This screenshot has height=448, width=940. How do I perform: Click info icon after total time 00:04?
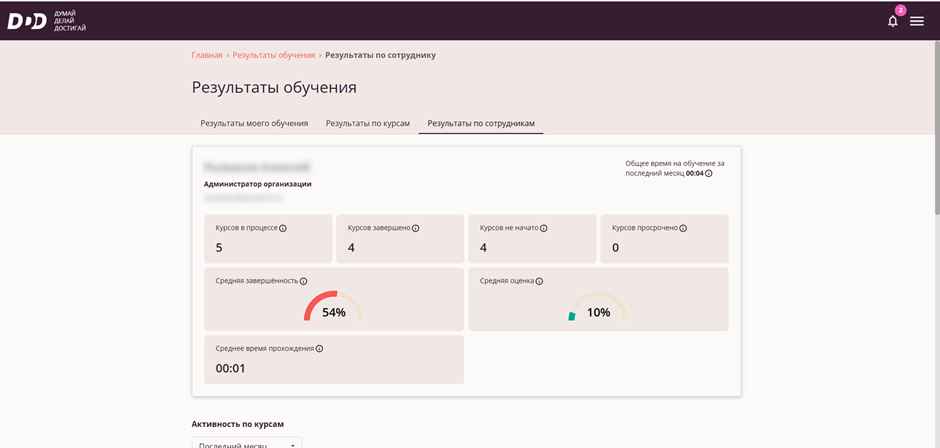tap(709, 173)
